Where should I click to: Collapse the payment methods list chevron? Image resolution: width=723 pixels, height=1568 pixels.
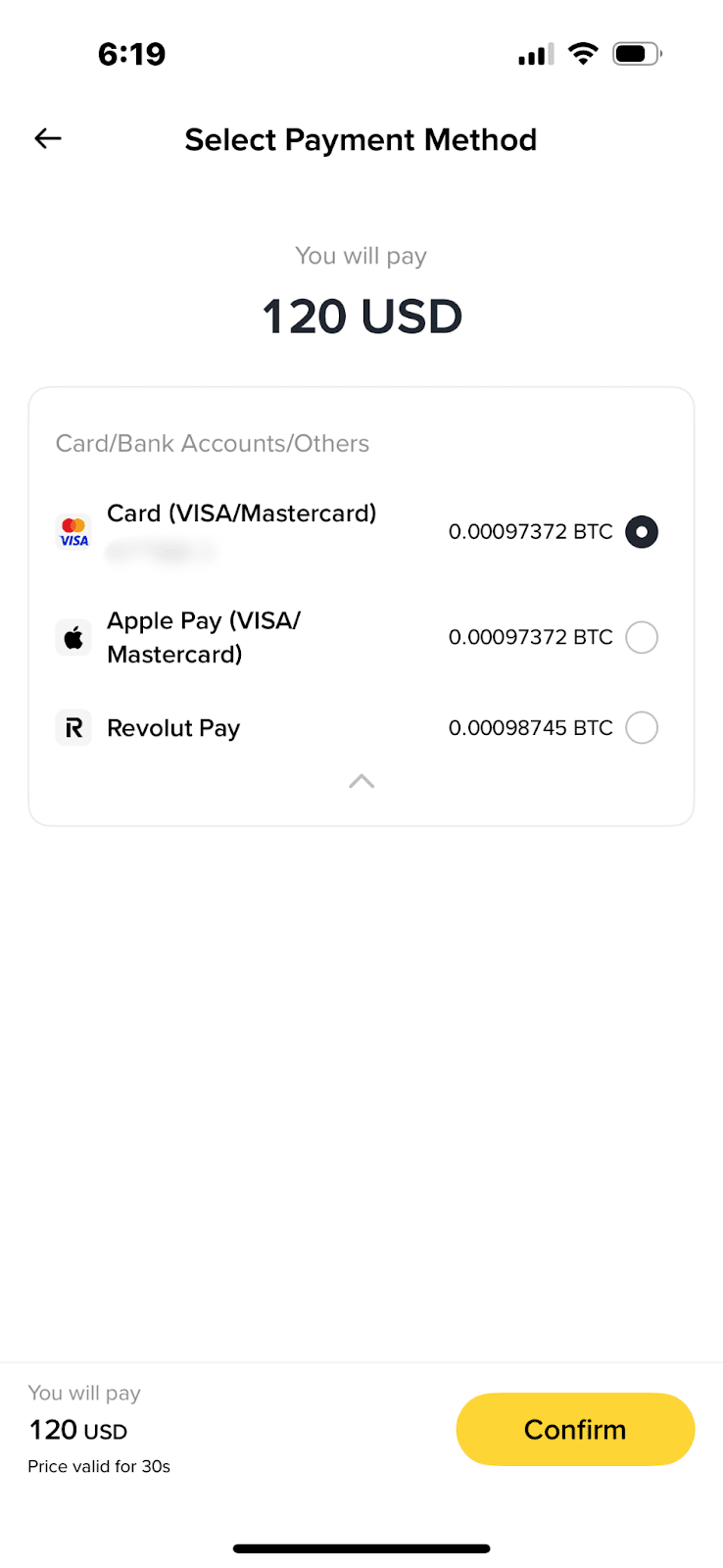[361, 781]
